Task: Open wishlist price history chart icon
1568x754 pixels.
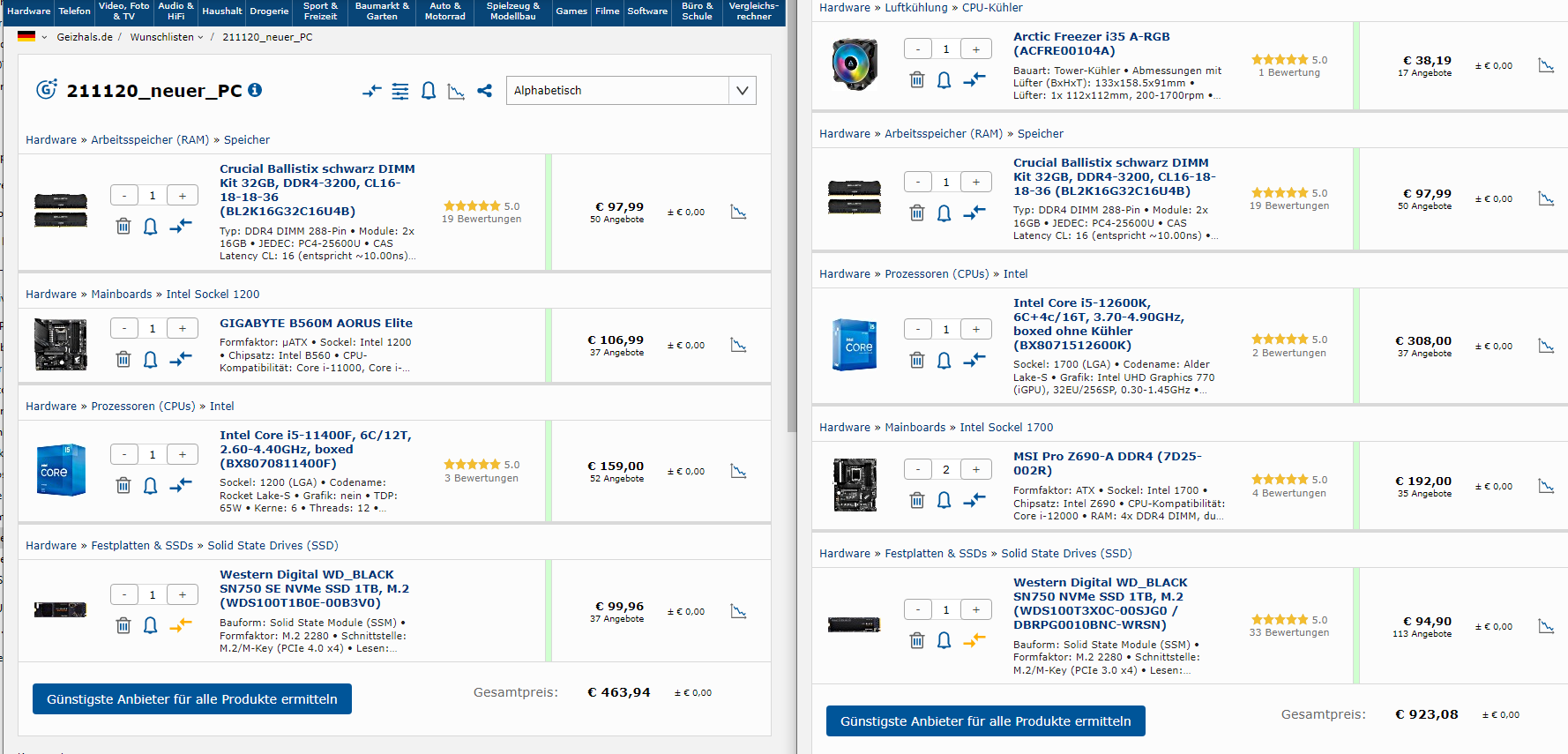Action: click(x=456, y=91)
